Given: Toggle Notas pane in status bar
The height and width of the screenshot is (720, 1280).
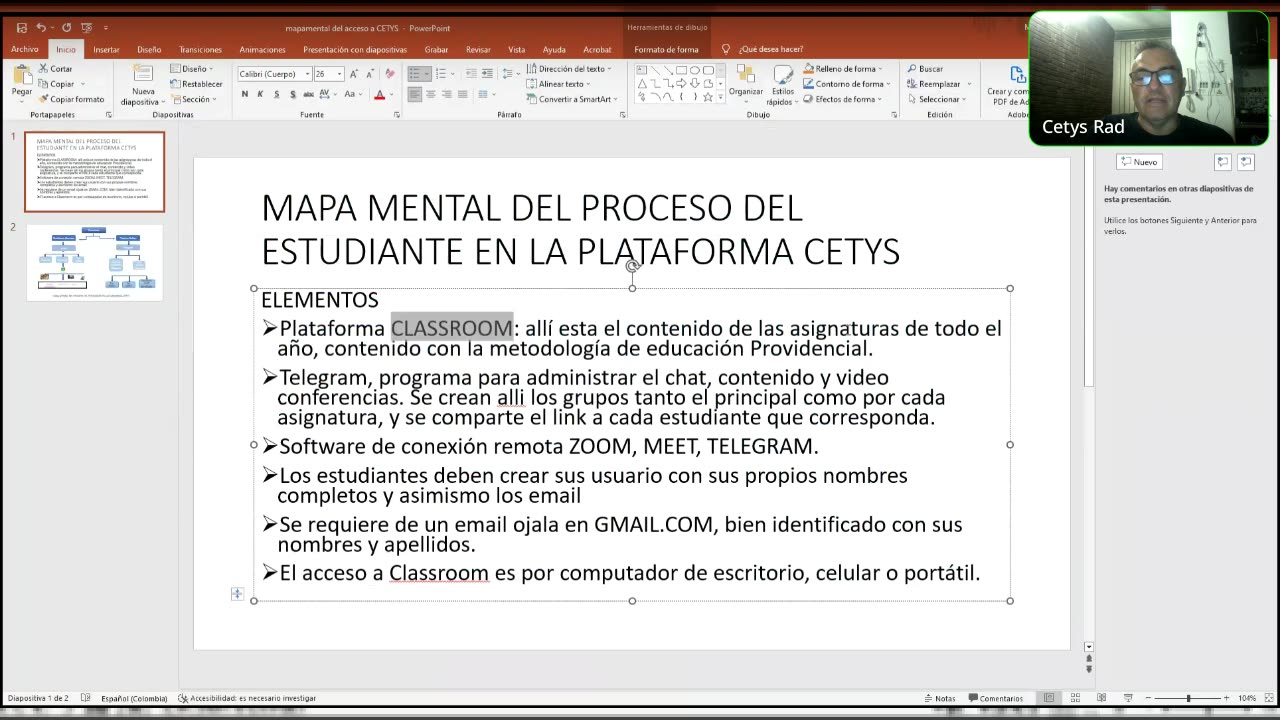Looking at the screenshot, I should tap(939, 698).
